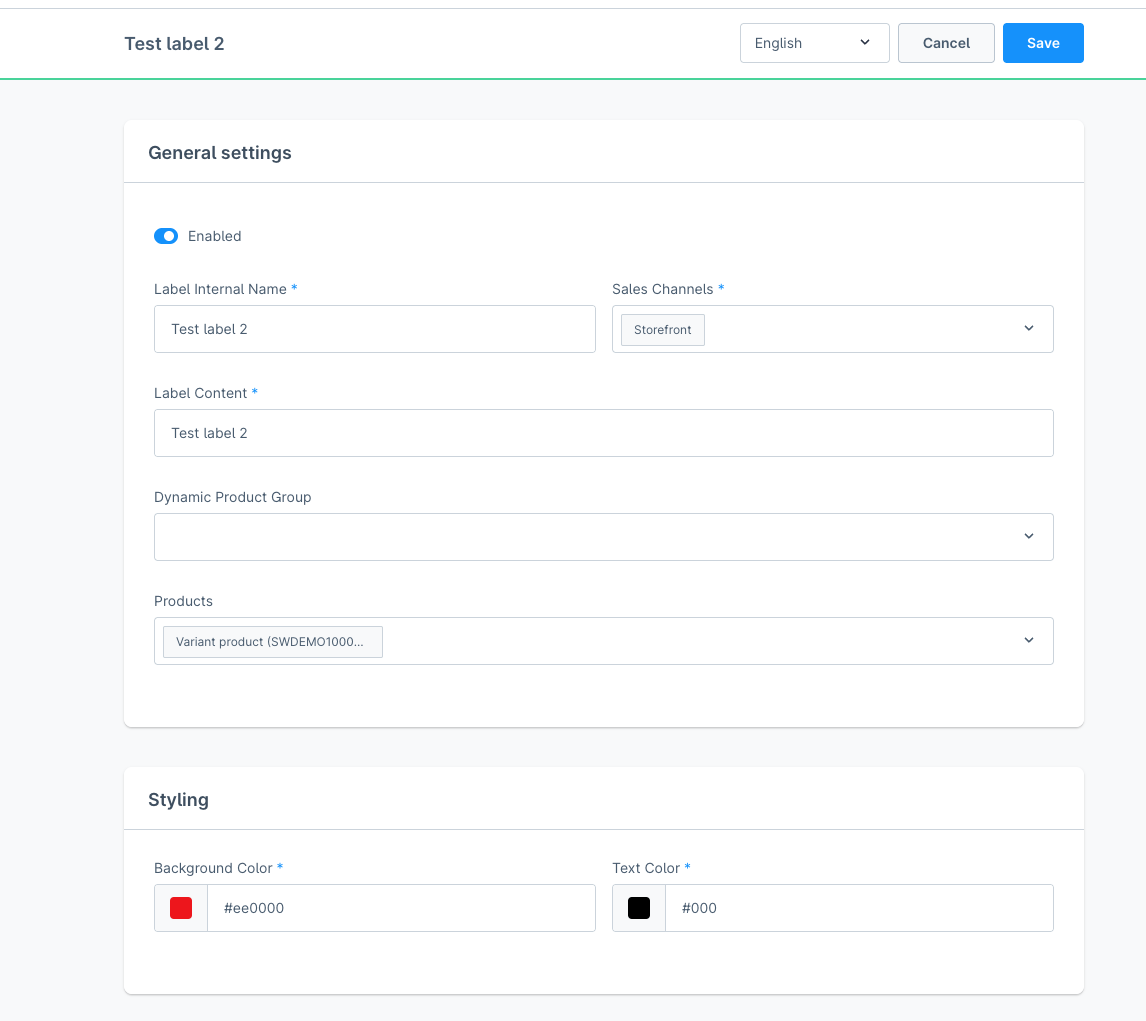This screenshot has width=1146, height=1021.
Task: Click the Cancel button
Action: point(946,43)
